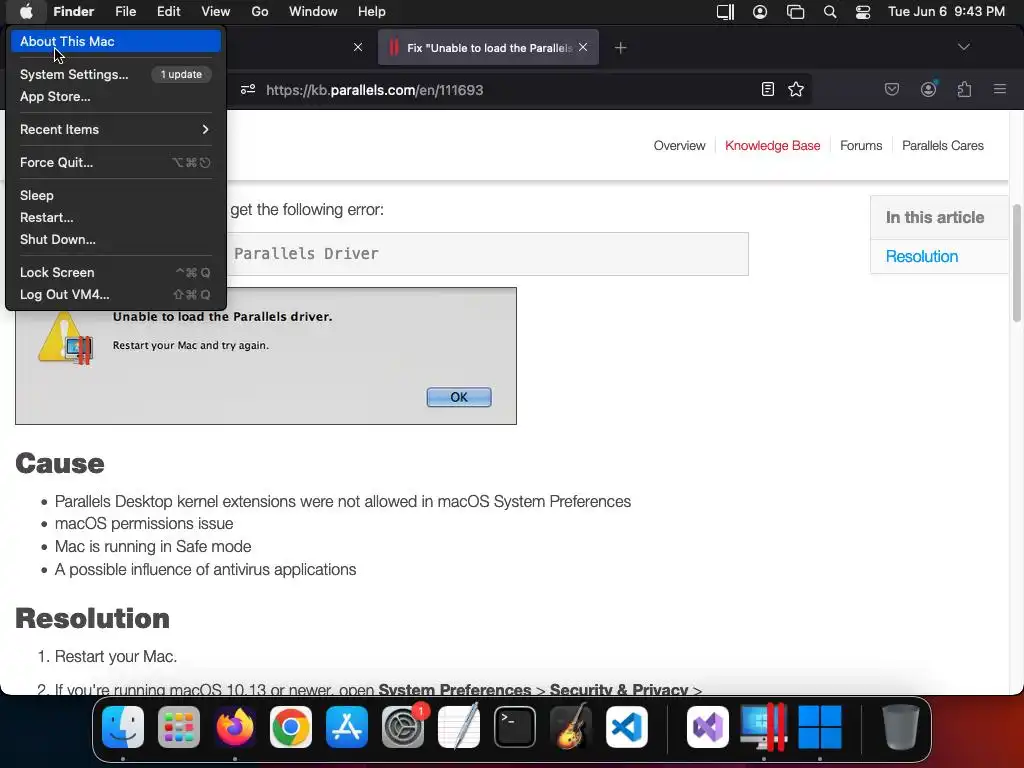Select Shut Down menu entry
The image size is (1024, 768).
[x=116, y=240]
